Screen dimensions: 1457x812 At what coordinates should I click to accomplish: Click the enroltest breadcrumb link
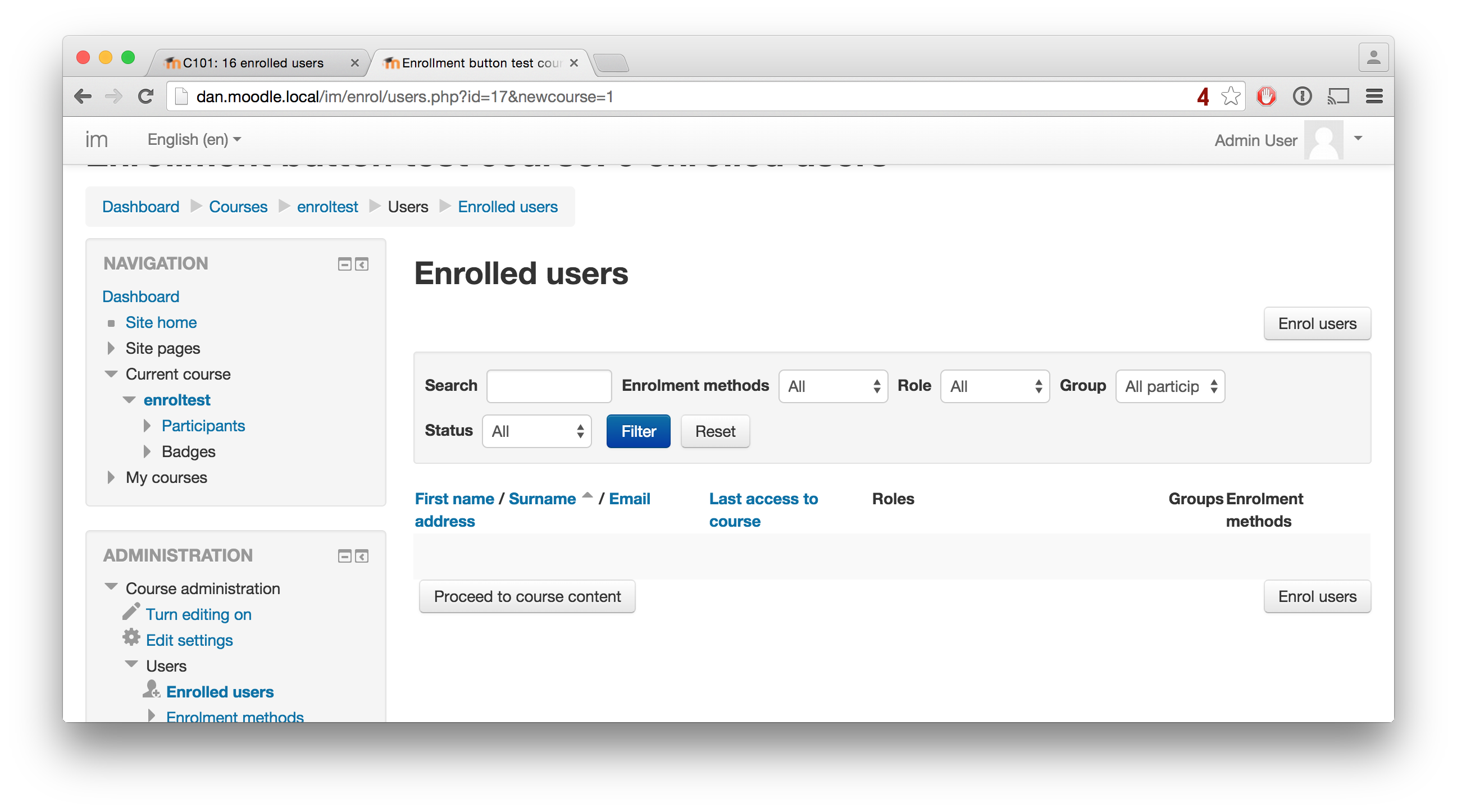[327, 207]
